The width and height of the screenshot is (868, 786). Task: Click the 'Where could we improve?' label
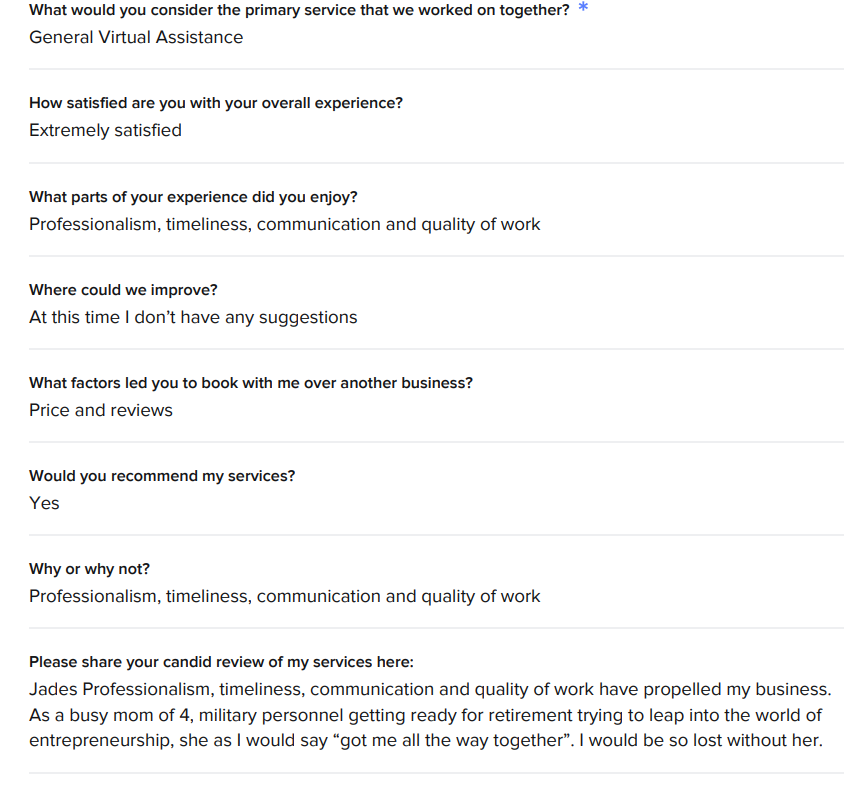point(123,290)
